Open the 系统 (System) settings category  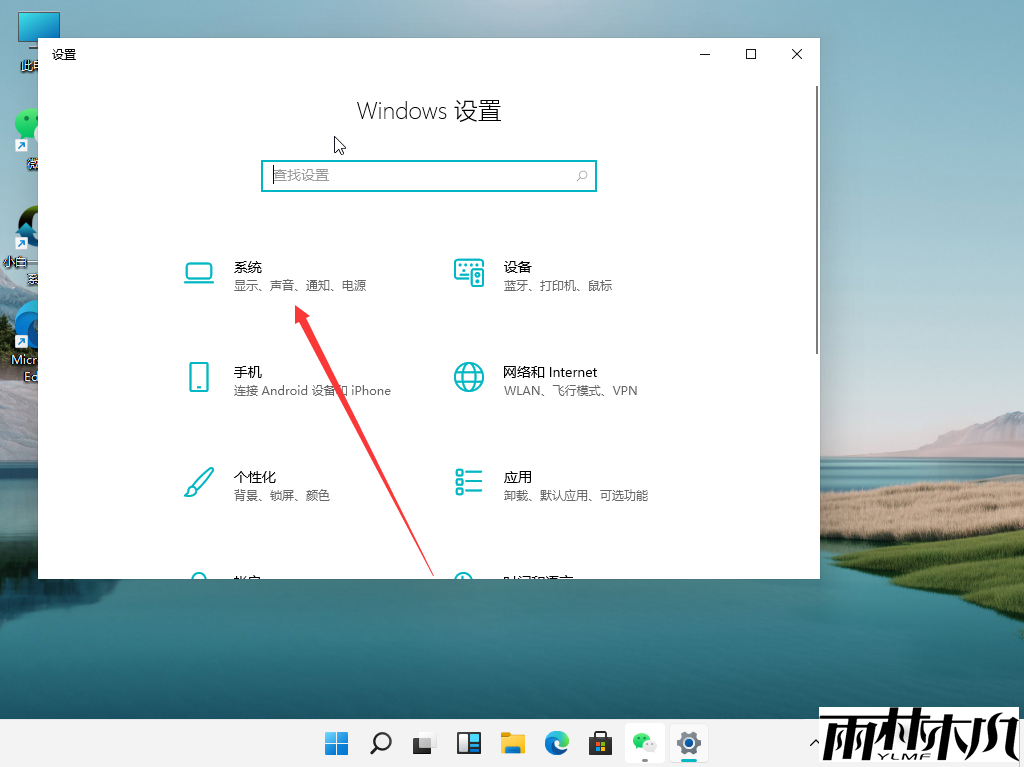248,267
